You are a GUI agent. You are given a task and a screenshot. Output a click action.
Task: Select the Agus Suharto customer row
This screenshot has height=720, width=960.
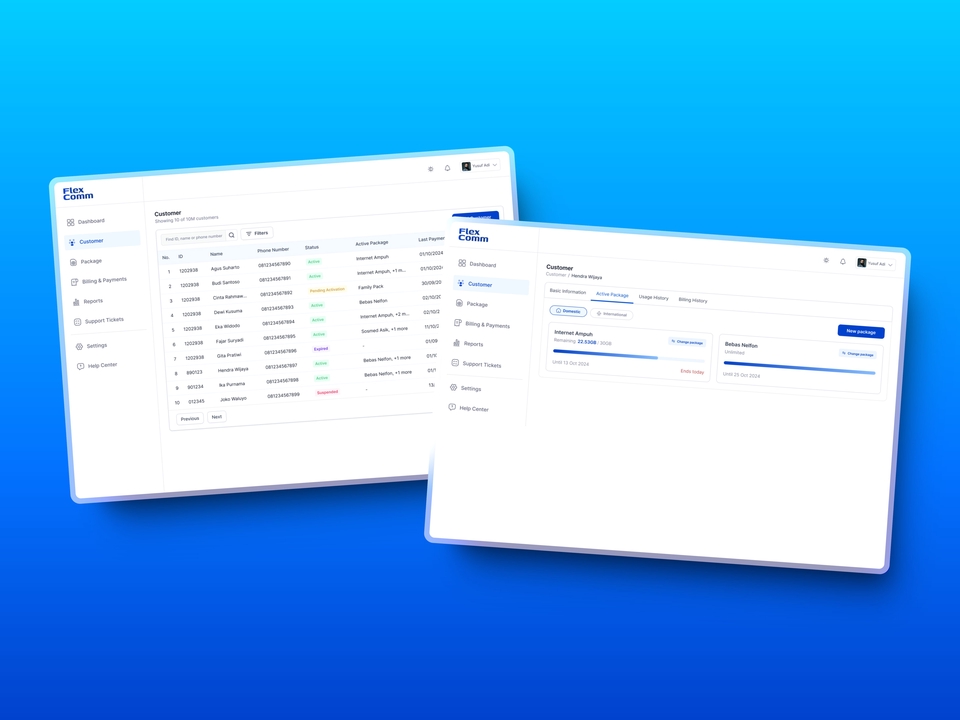click(303, 263)
